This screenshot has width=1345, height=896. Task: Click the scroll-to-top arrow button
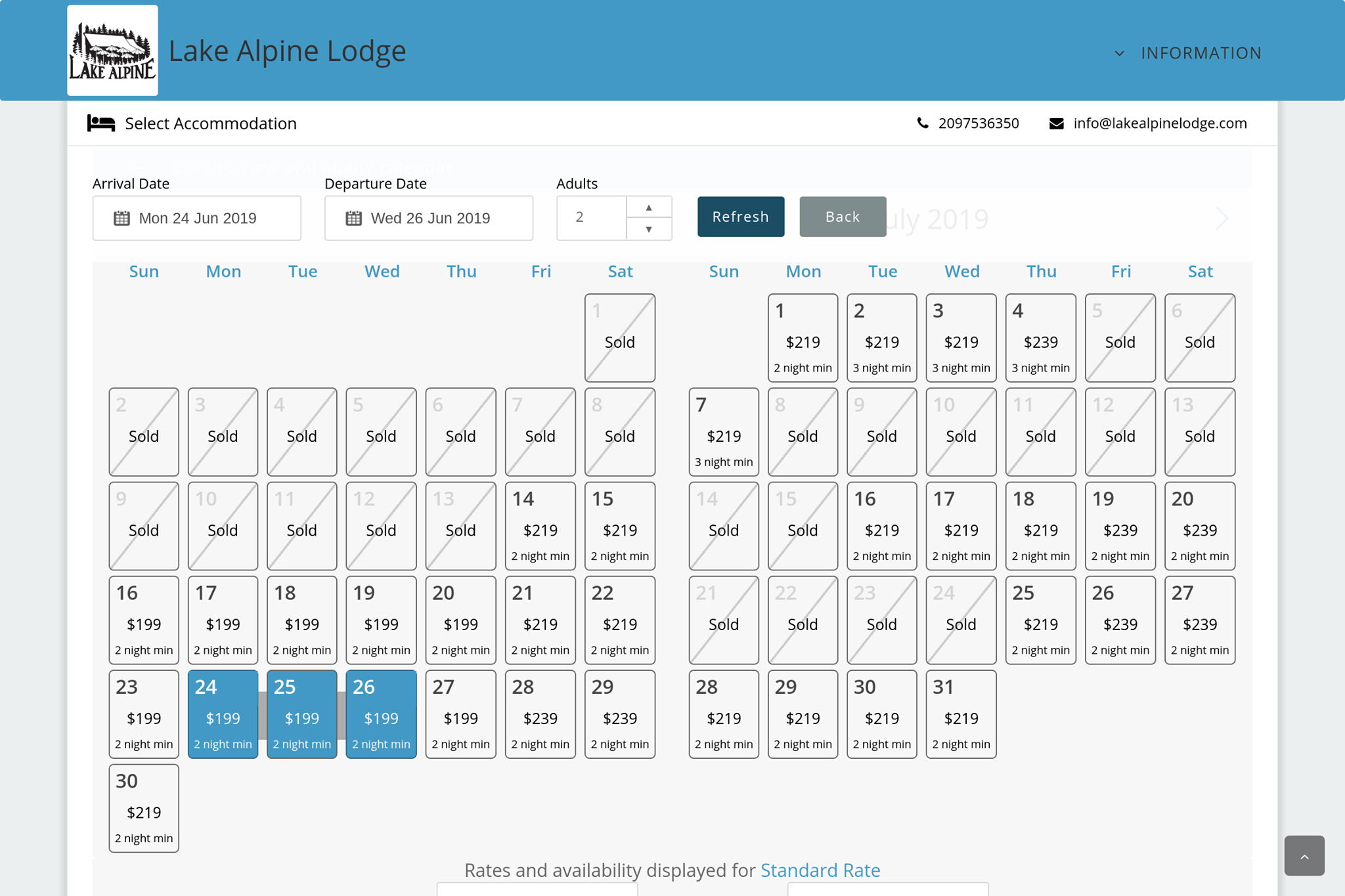[1304, 855]
